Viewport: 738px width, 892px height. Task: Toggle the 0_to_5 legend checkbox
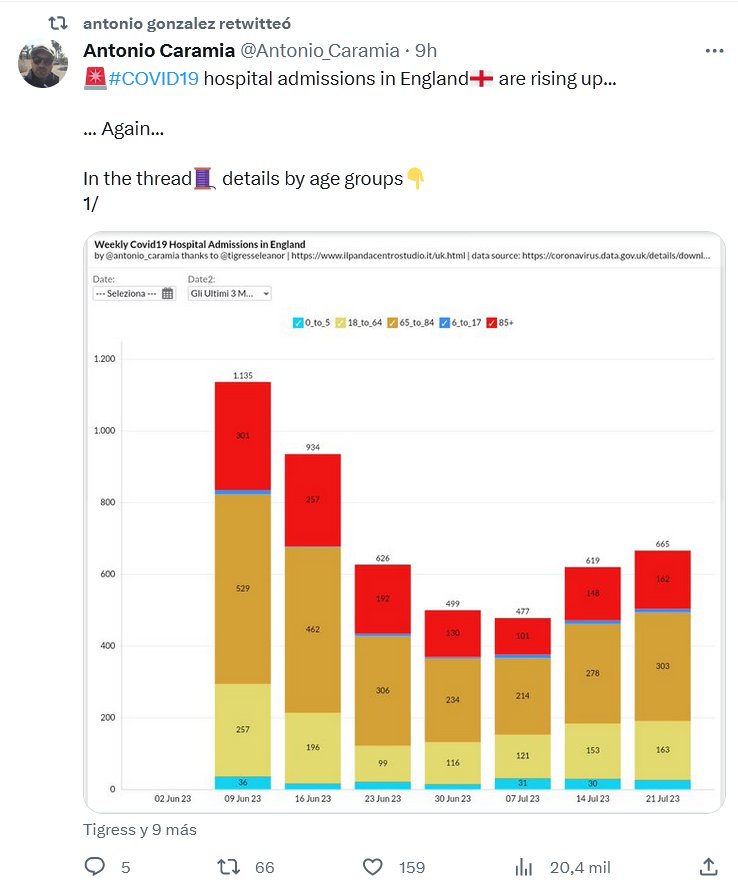pos(299,322)
